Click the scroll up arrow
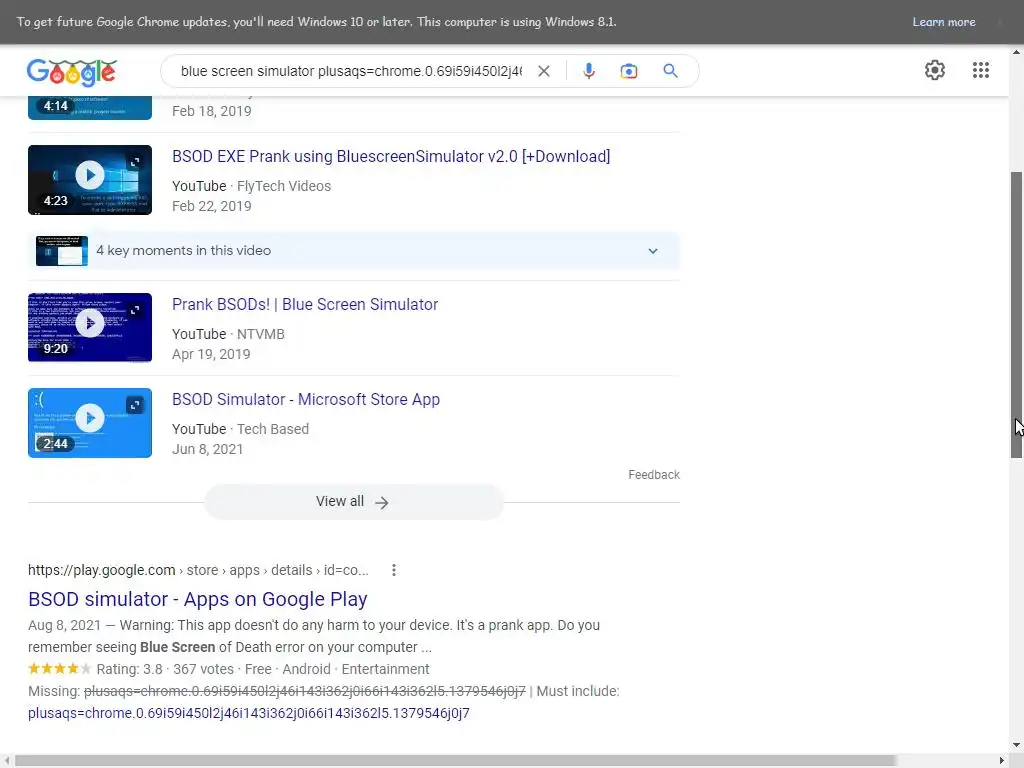 coord(1016,52)
